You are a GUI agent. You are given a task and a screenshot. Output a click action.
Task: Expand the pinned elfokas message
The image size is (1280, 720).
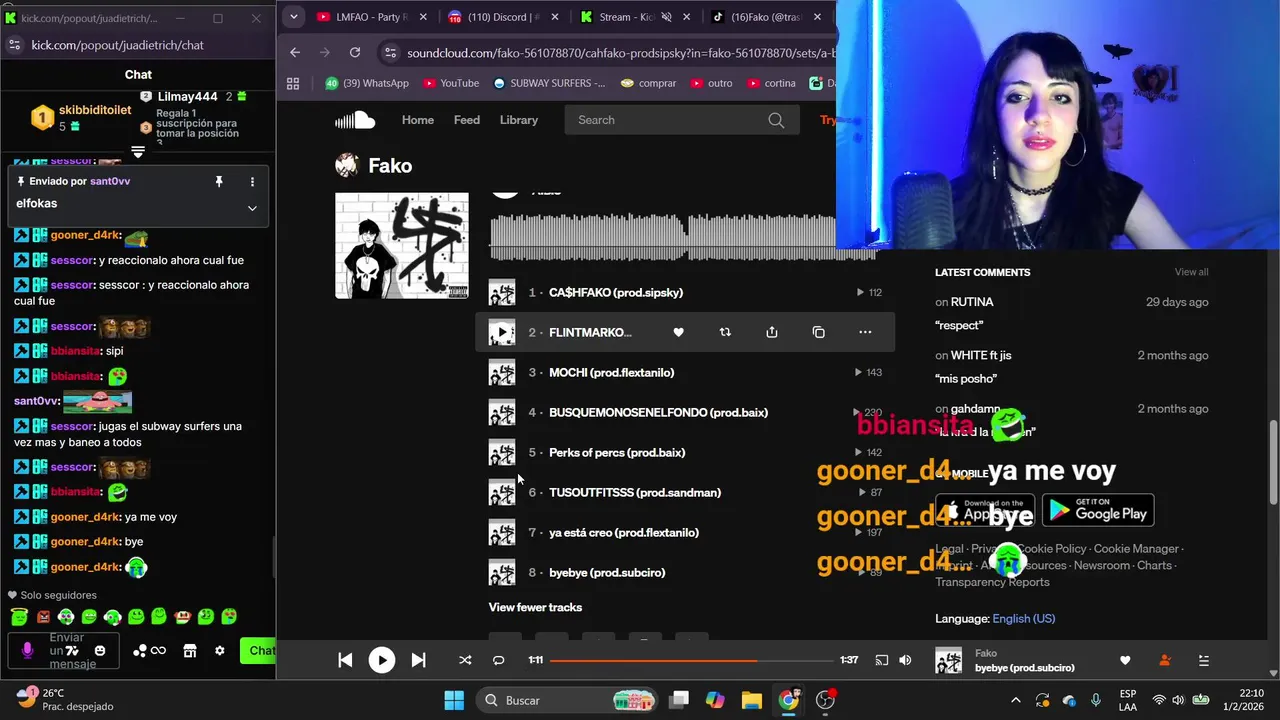point(252,208)
